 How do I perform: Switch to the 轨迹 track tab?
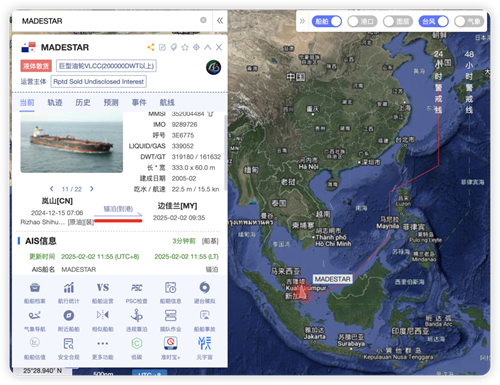coord(55,102)
